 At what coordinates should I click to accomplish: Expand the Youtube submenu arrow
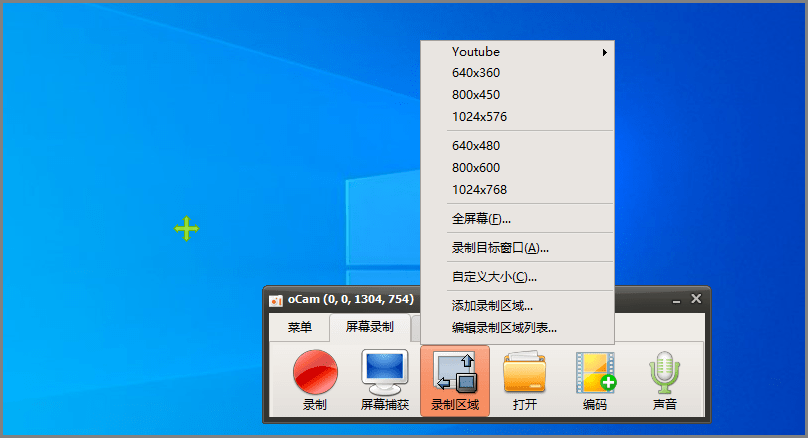[x=604, y=52]
